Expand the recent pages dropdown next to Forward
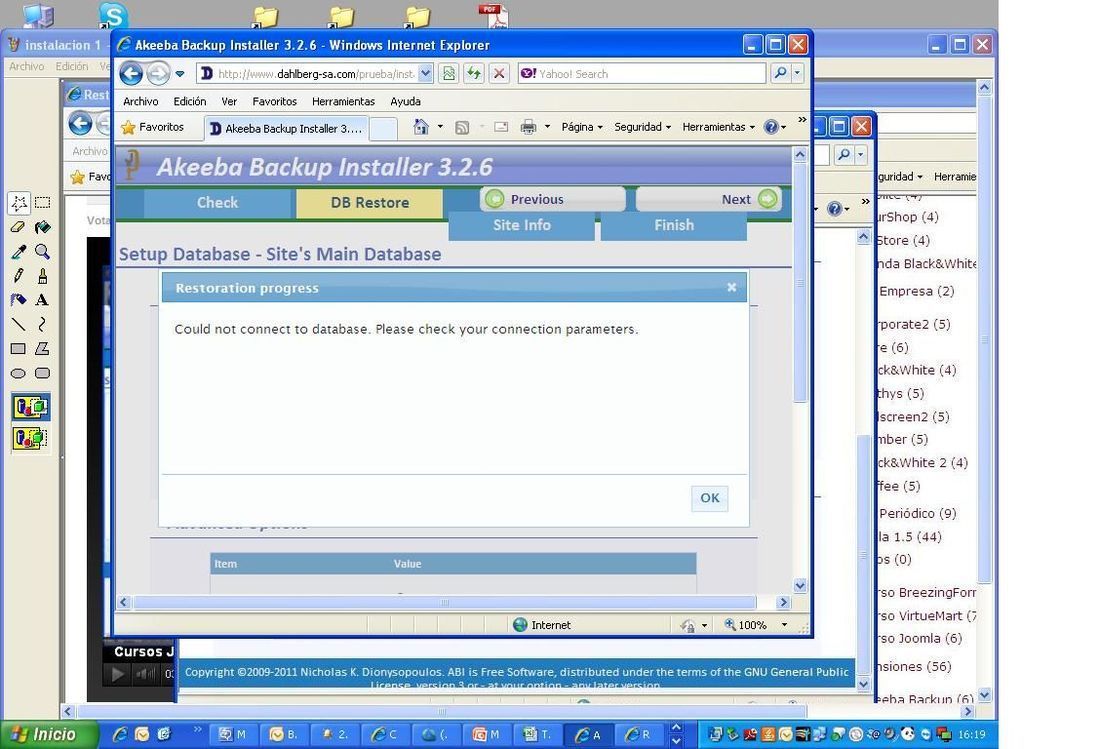The height and width of the screenshot is (749, 1100). [180, 74]
